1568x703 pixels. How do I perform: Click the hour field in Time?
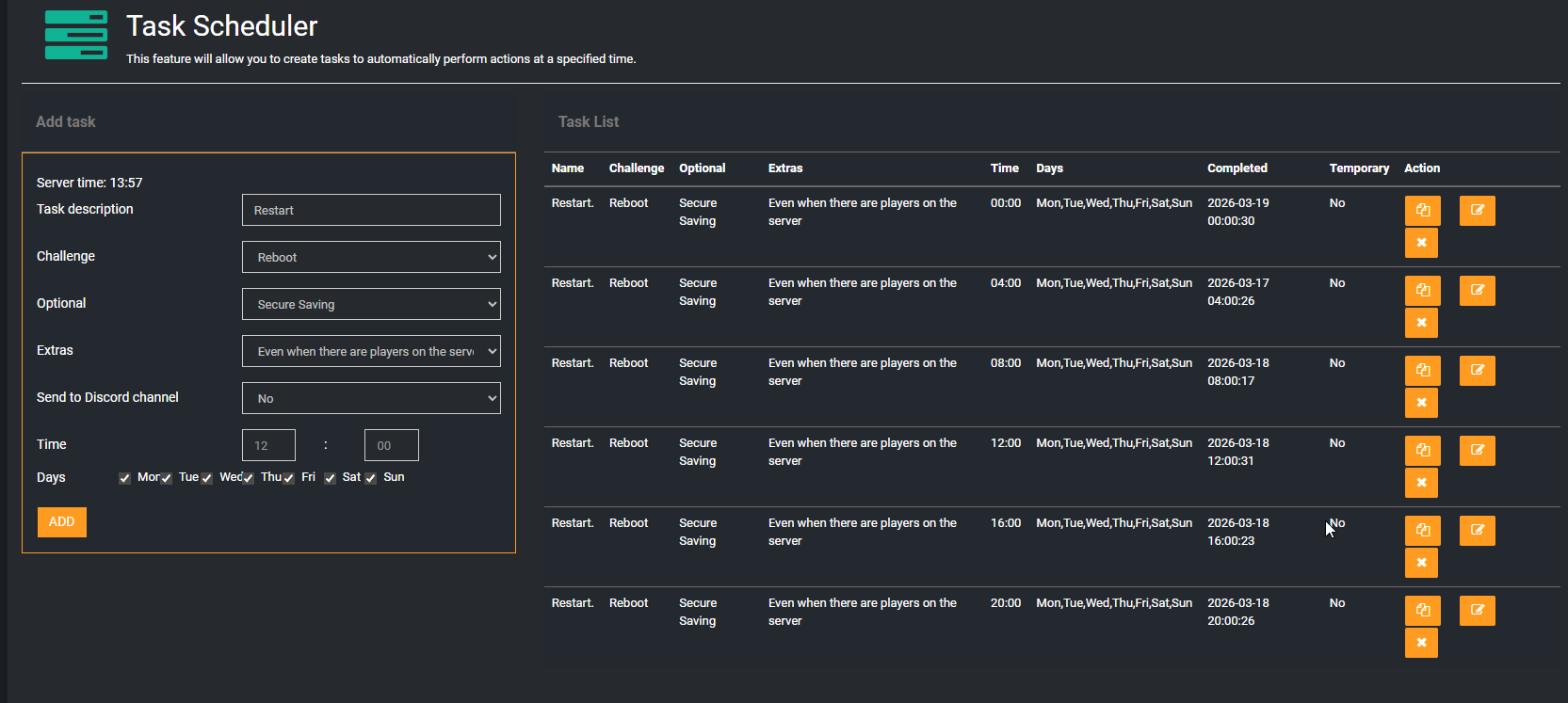tap(268, 445)
